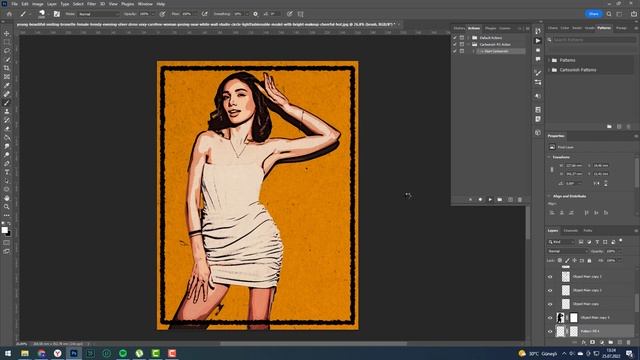Viewport: 640px width, 360px height.
Task: Open smoothing options gear icon
Action: [255, 14]
